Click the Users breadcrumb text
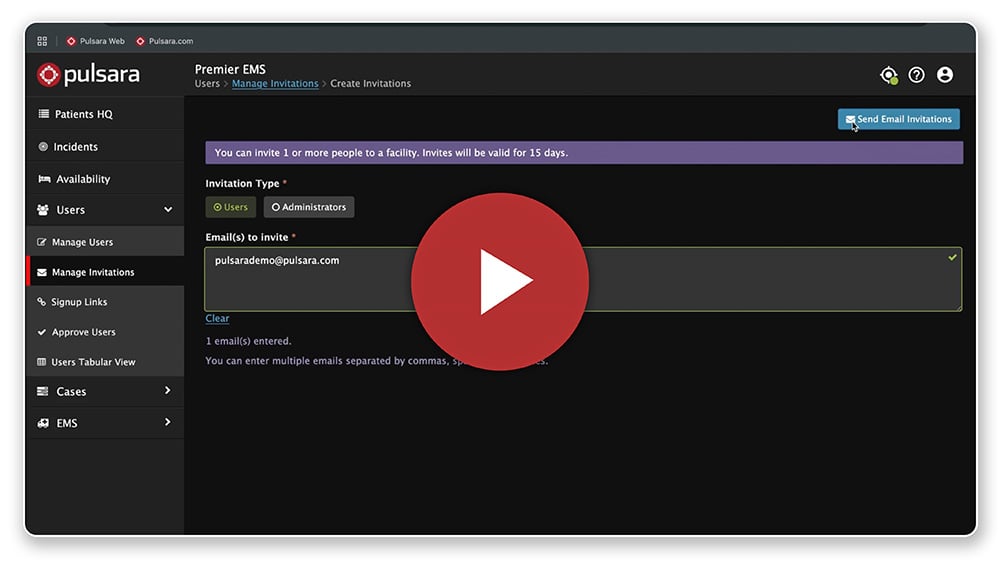Viewport: 1000px width, 563px height. click(x=207, y=84)
